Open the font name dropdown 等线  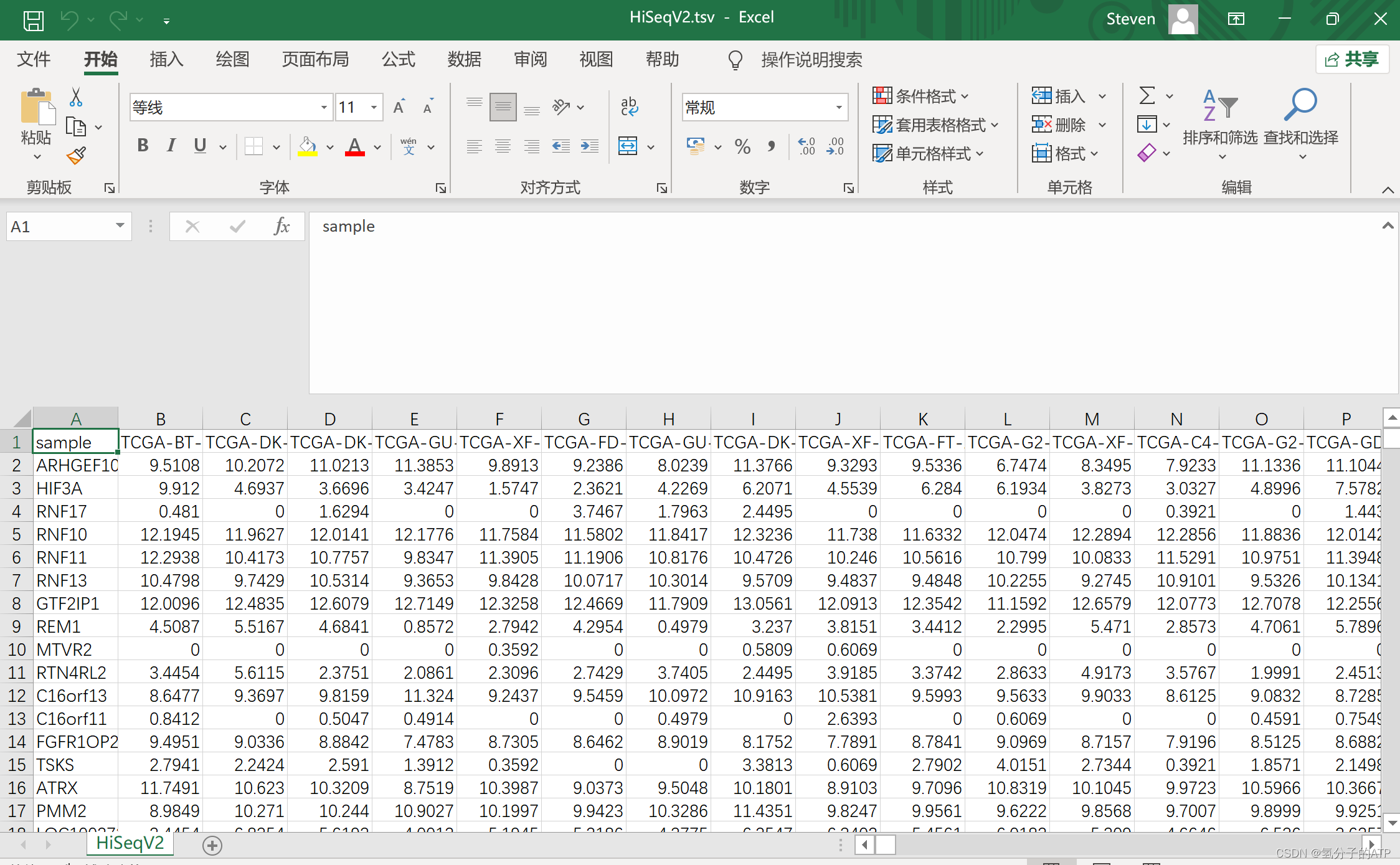324,107
